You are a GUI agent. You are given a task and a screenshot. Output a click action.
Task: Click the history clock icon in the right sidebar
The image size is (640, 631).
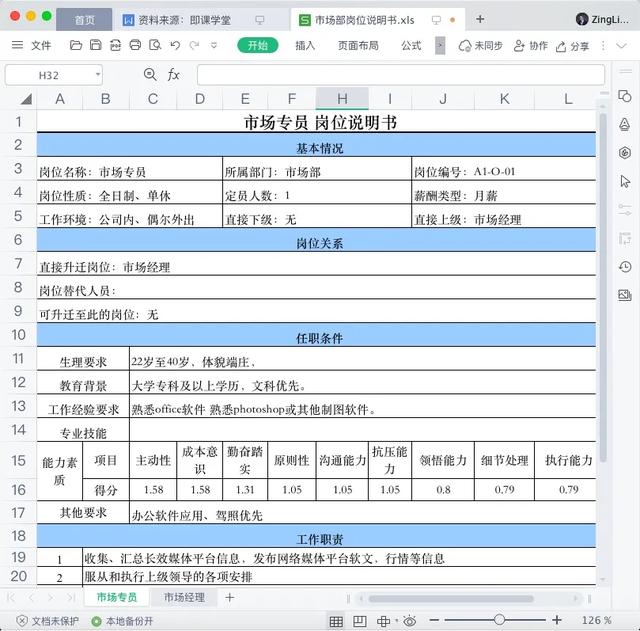click(624, 267)
